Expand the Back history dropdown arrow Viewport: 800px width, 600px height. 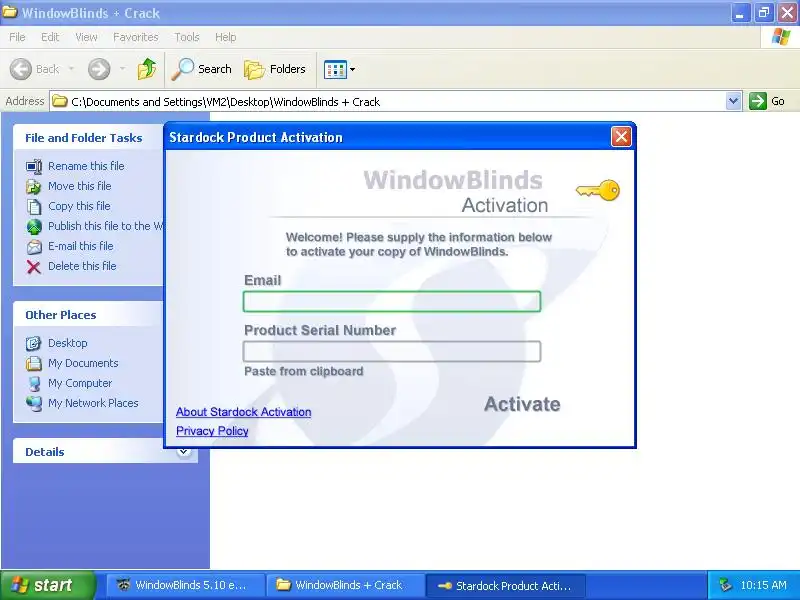coord(71,69)
